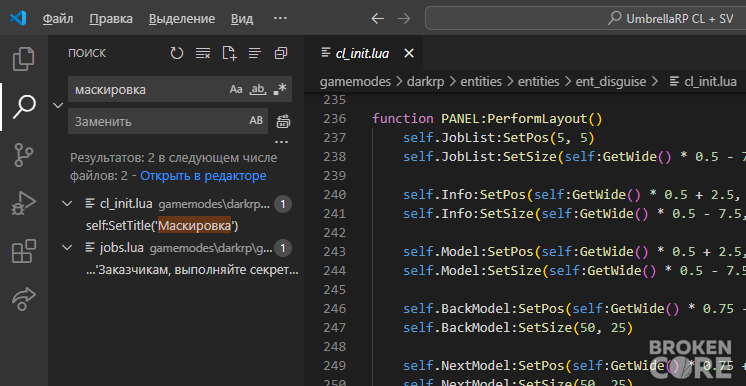Image resolution: width=746 pixels, height=386 pixels.
Task: Open a new search editor
Action: pos(229,53)
